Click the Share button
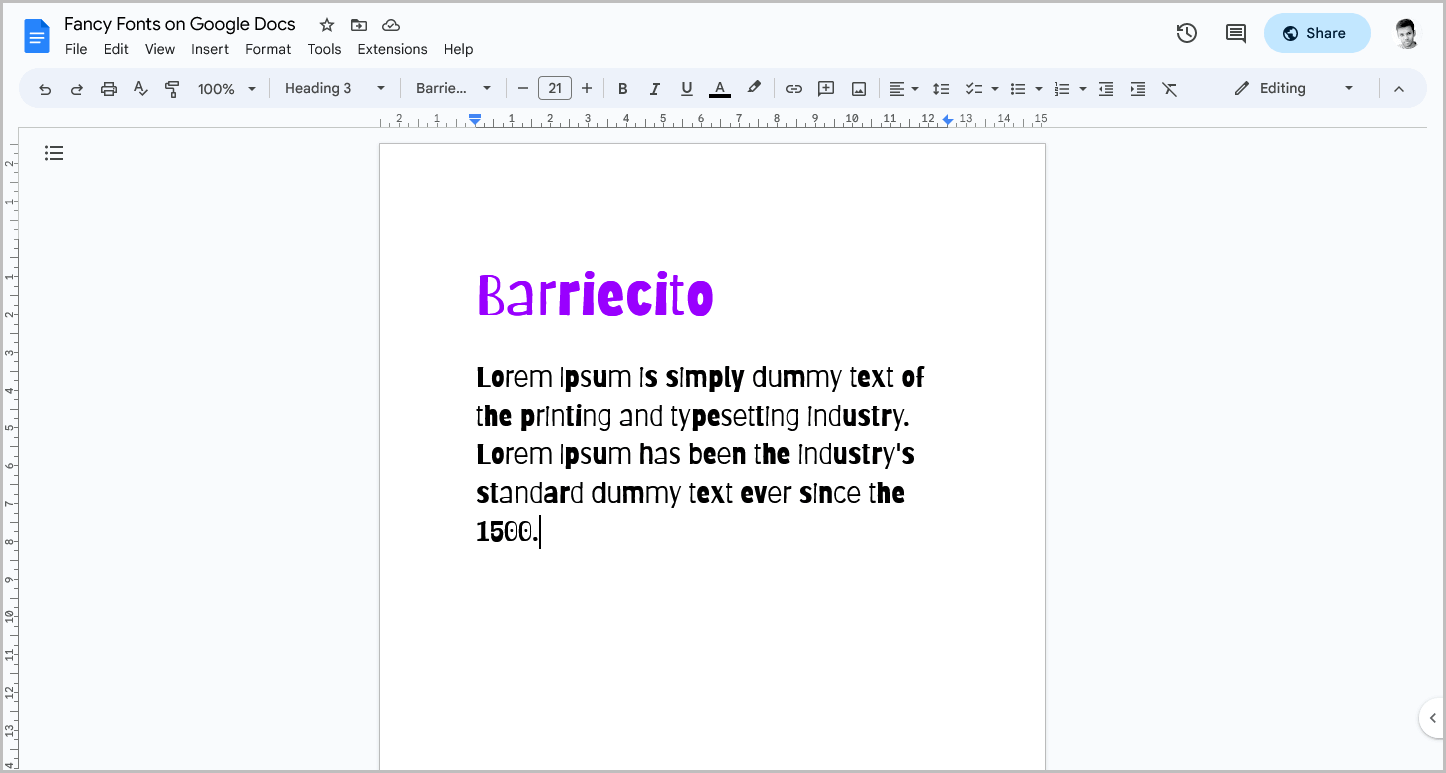This screenshot has height=773, width=1446. tap(1317, 33)
